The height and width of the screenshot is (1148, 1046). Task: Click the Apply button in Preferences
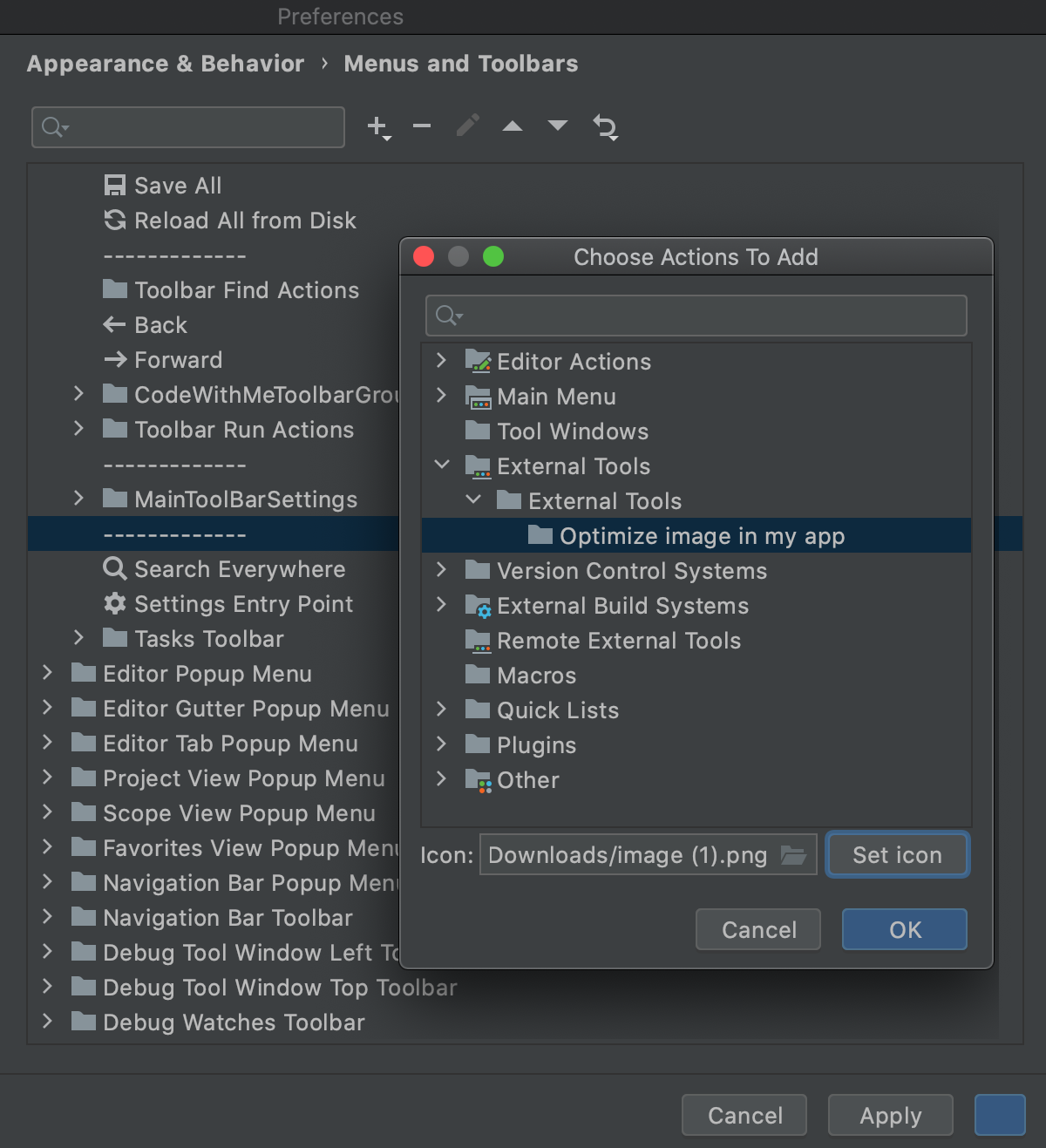tap(890, 1116)
